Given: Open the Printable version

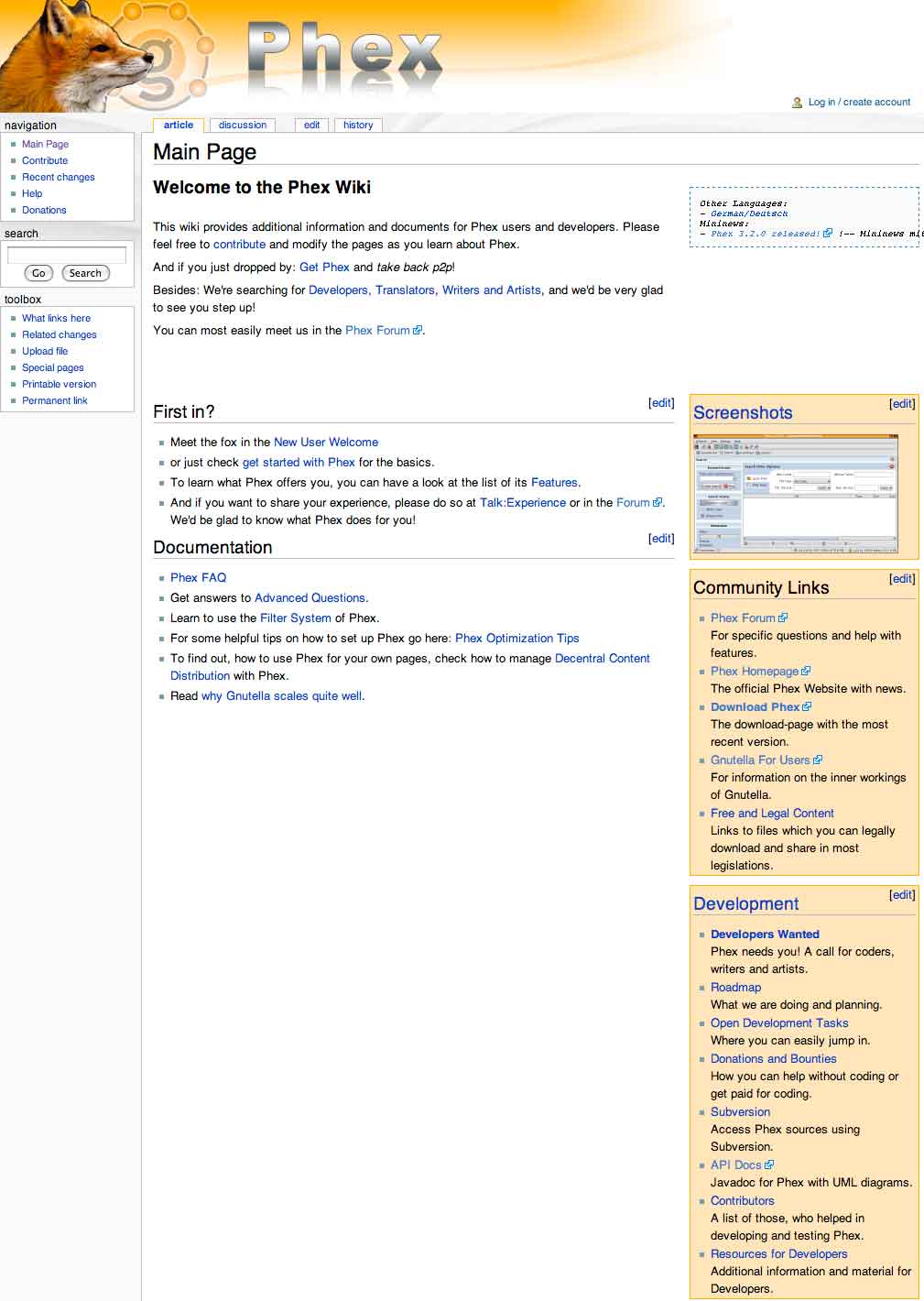Looking at the screenshot, I should pyautogui.click(x=60, y=384).
